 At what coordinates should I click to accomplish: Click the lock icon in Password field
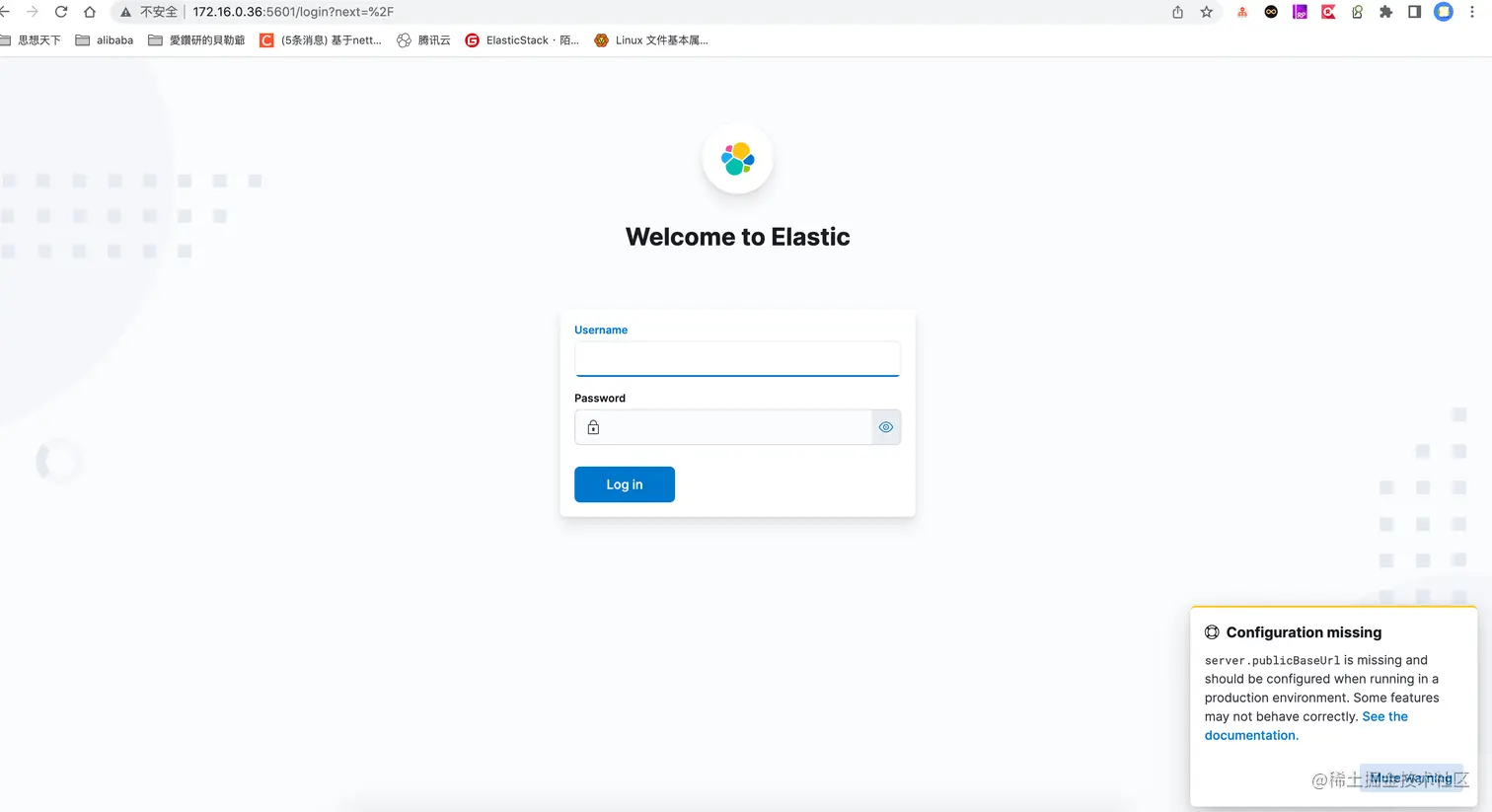593,427
